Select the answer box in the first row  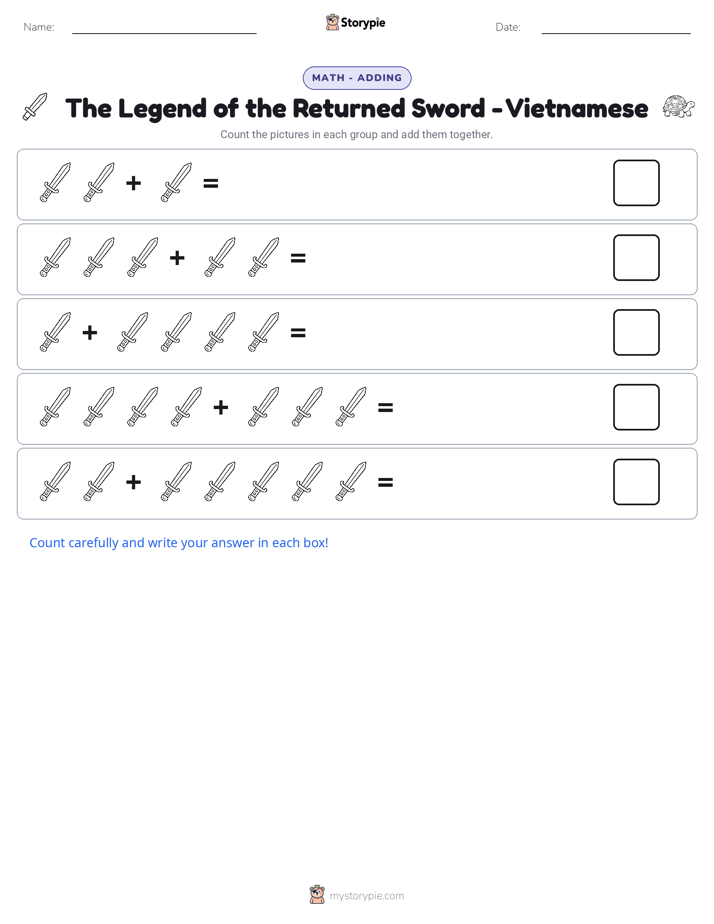point(636,183)
